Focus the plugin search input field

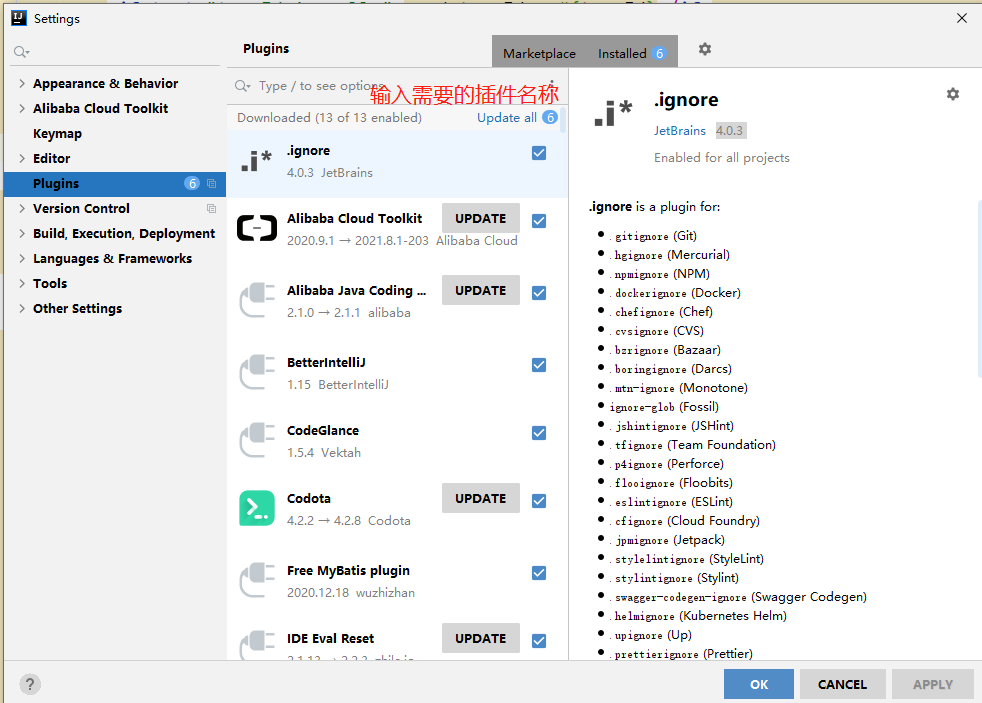pos(397,86)
